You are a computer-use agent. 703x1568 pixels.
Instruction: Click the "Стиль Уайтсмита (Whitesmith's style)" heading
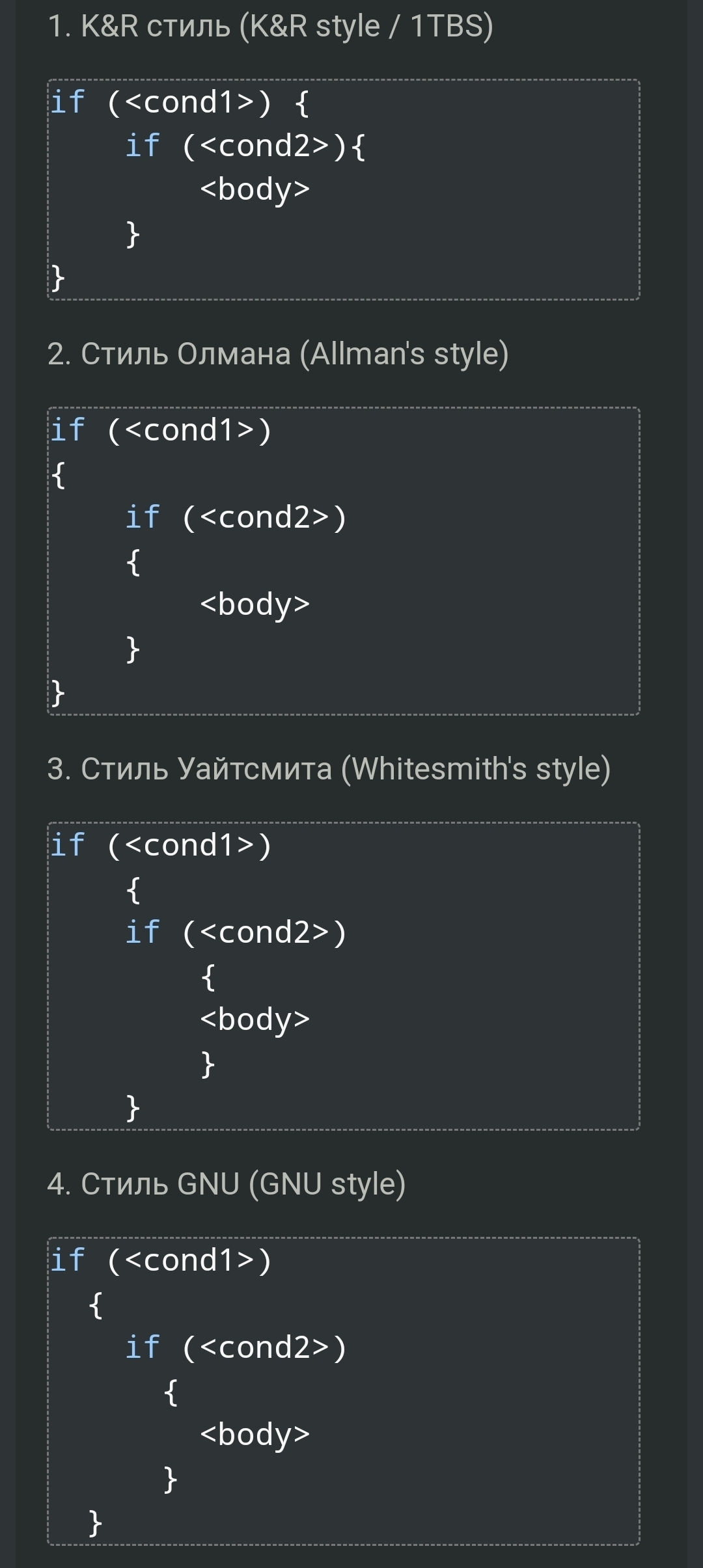[x=329, y=768]
